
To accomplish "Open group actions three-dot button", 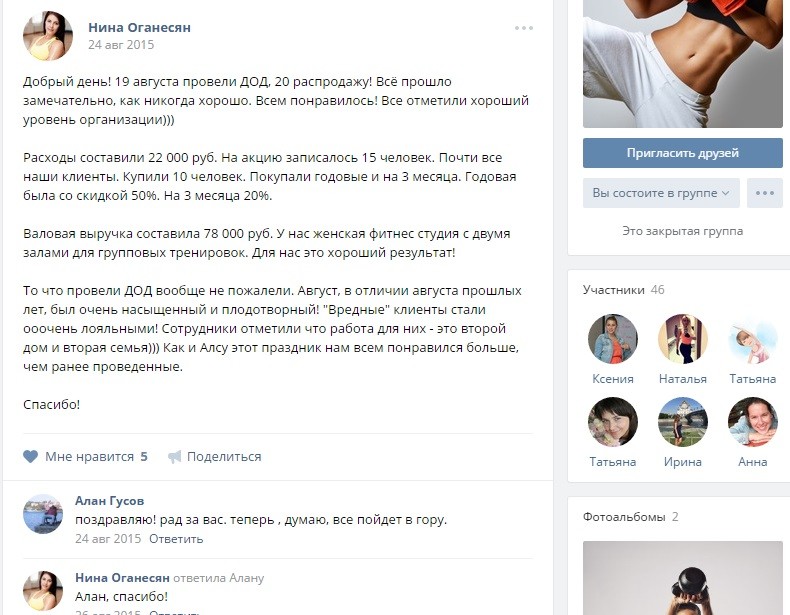I will (765, 193).
